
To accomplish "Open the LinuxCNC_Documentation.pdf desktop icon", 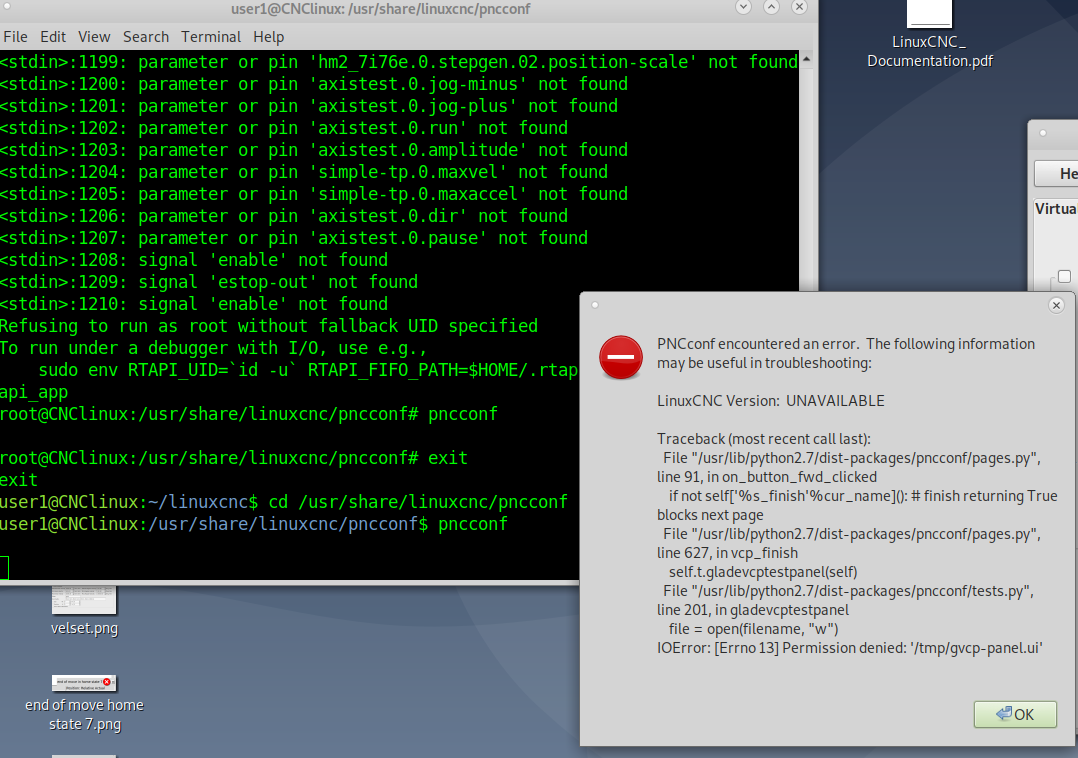I will point(930,34).
